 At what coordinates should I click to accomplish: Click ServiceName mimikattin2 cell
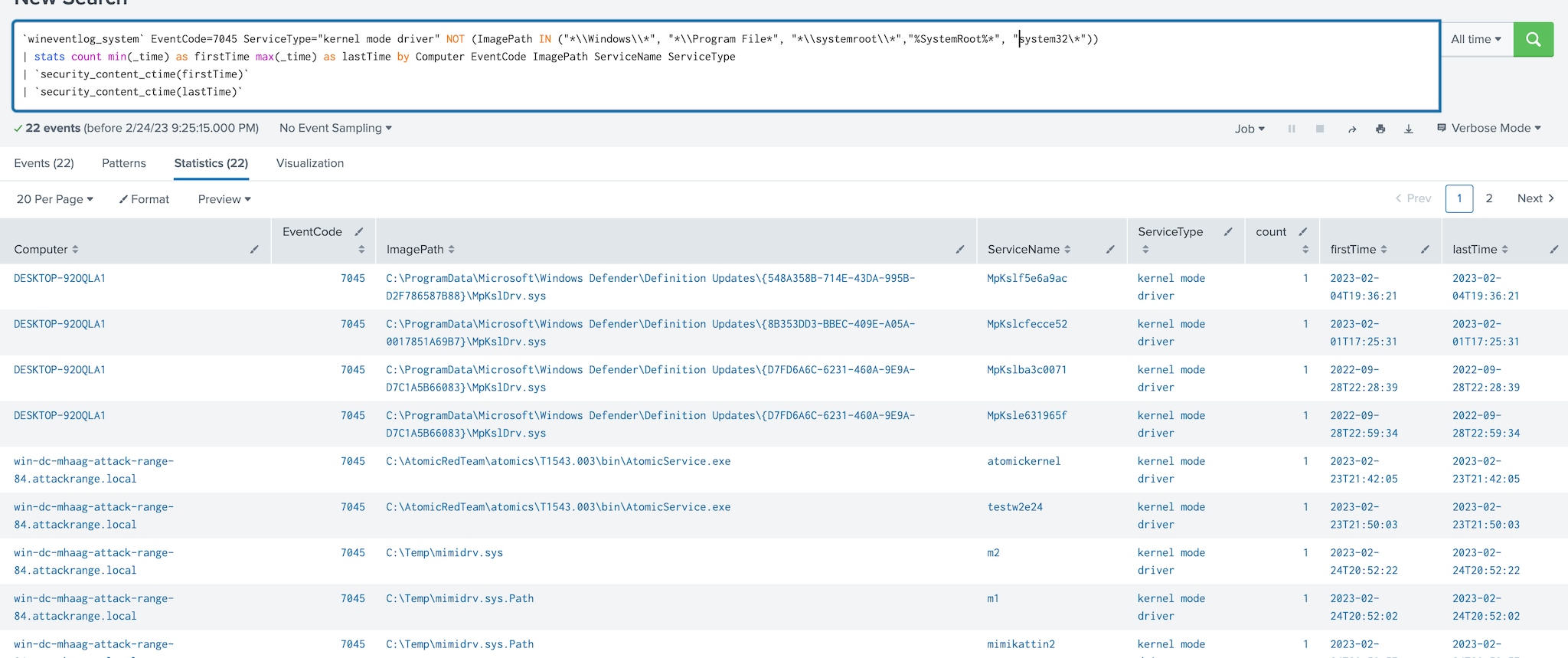[x=1021, y=645]
